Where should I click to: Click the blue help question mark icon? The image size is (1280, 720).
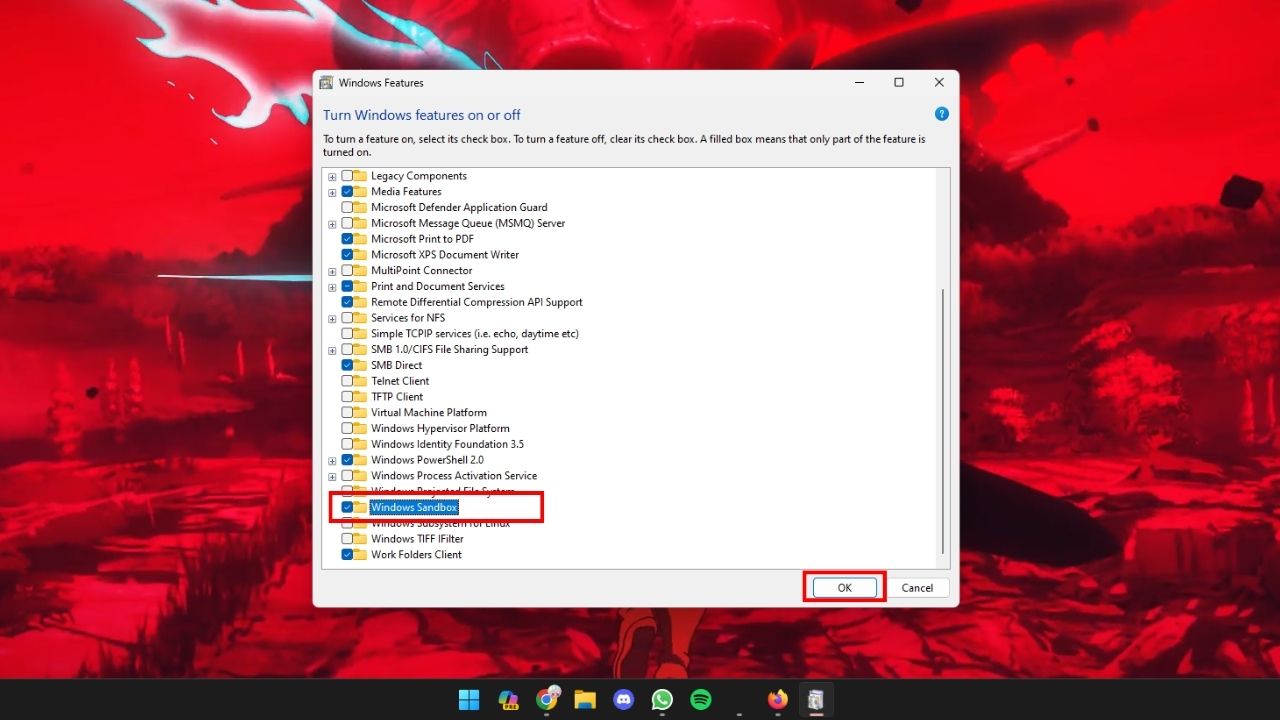pos(941,115)
